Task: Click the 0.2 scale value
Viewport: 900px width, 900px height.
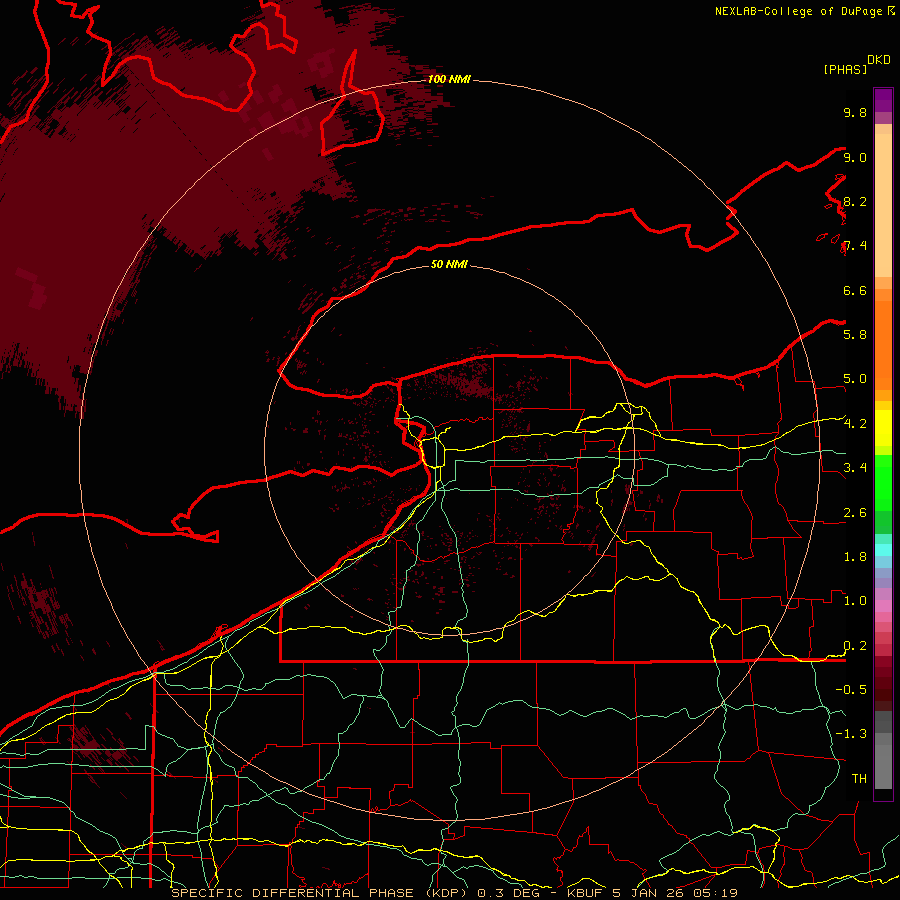Action: click(x=855, y=646)
